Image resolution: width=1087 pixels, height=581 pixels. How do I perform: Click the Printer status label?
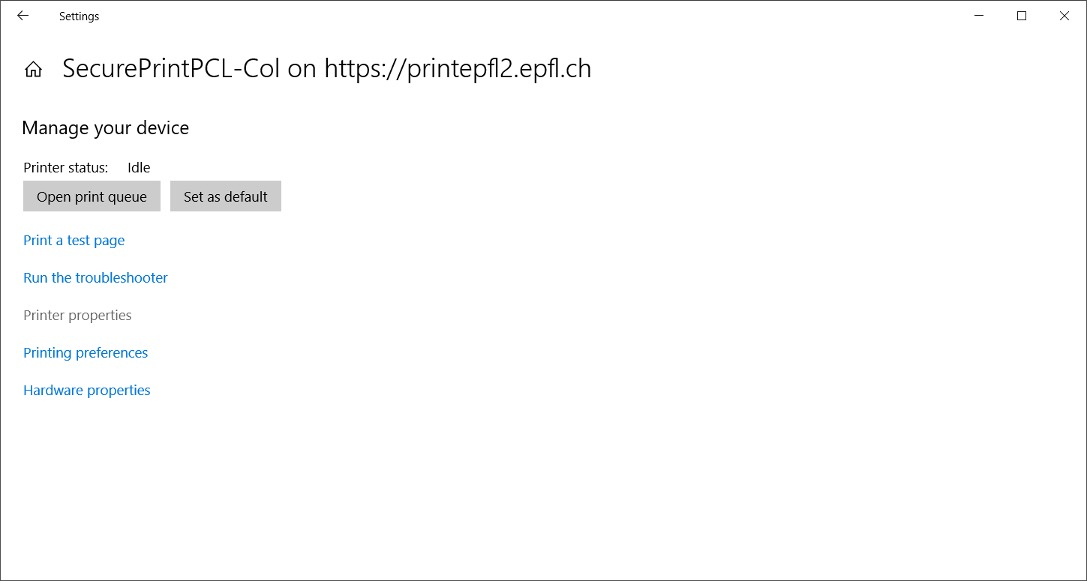pyautogui.click(x=65, y=168)
